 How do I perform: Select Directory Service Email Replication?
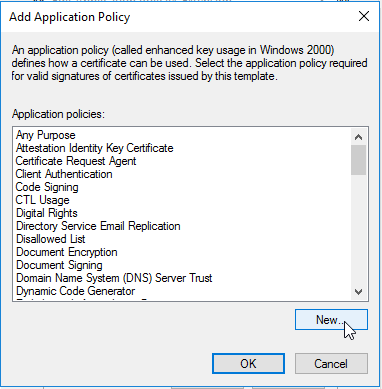(x=98, y=226)
